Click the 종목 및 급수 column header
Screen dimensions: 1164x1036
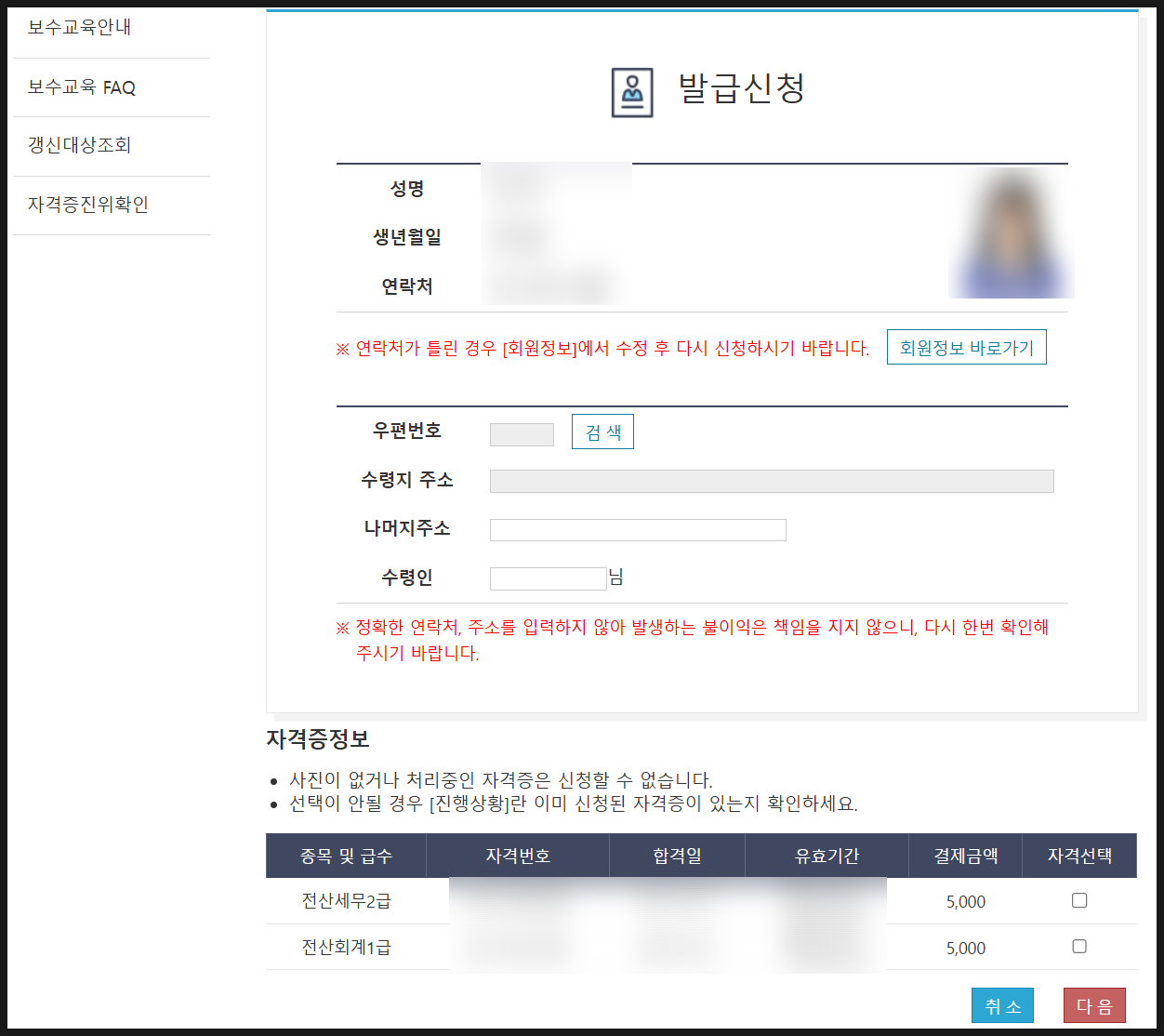coord(346,856)
